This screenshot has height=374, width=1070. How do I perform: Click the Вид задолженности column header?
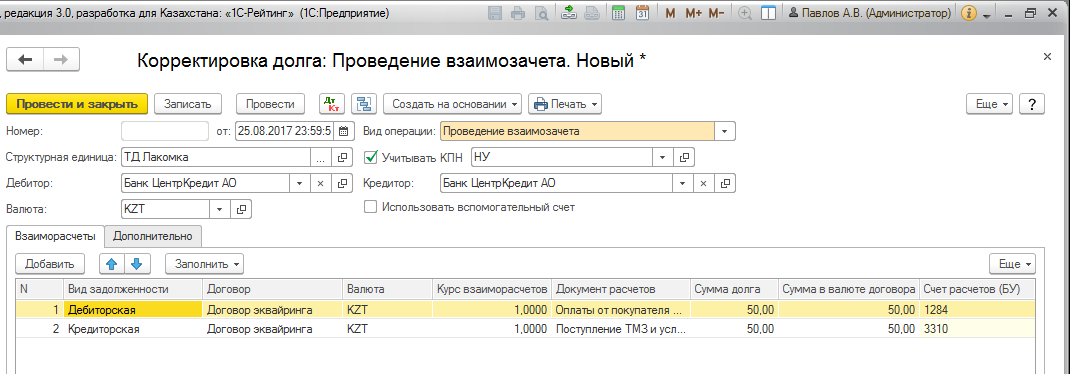[x=133, y=289]
